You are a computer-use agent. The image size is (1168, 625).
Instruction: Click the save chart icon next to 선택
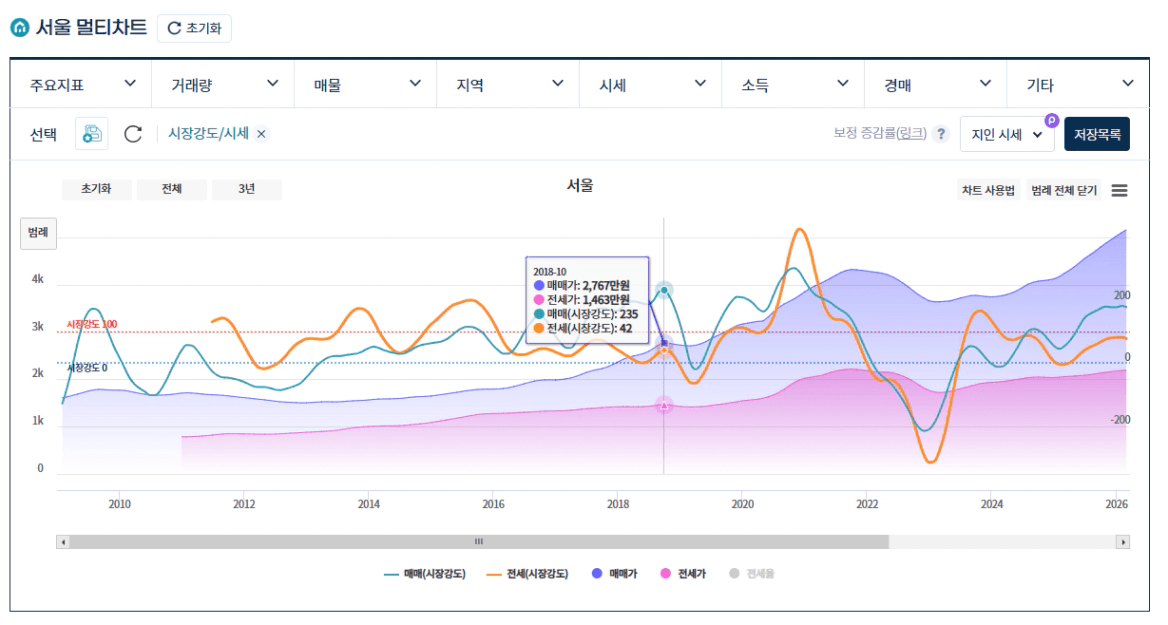click(92, 134)
